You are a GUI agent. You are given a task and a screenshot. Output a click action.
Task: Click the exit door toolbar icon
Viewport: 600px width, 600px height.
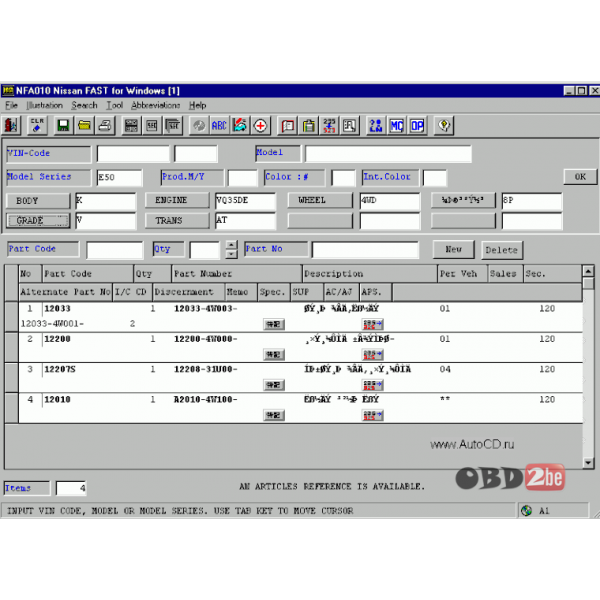point(11,125)
